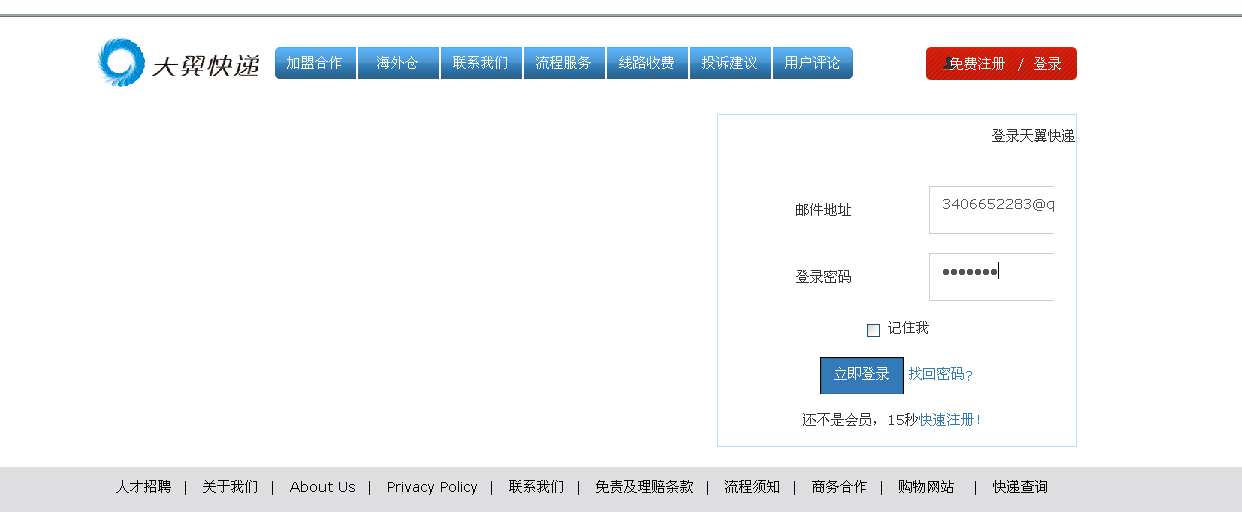
Task: Open the Privacy Policy footer link
Action: [x=432, y=487]
